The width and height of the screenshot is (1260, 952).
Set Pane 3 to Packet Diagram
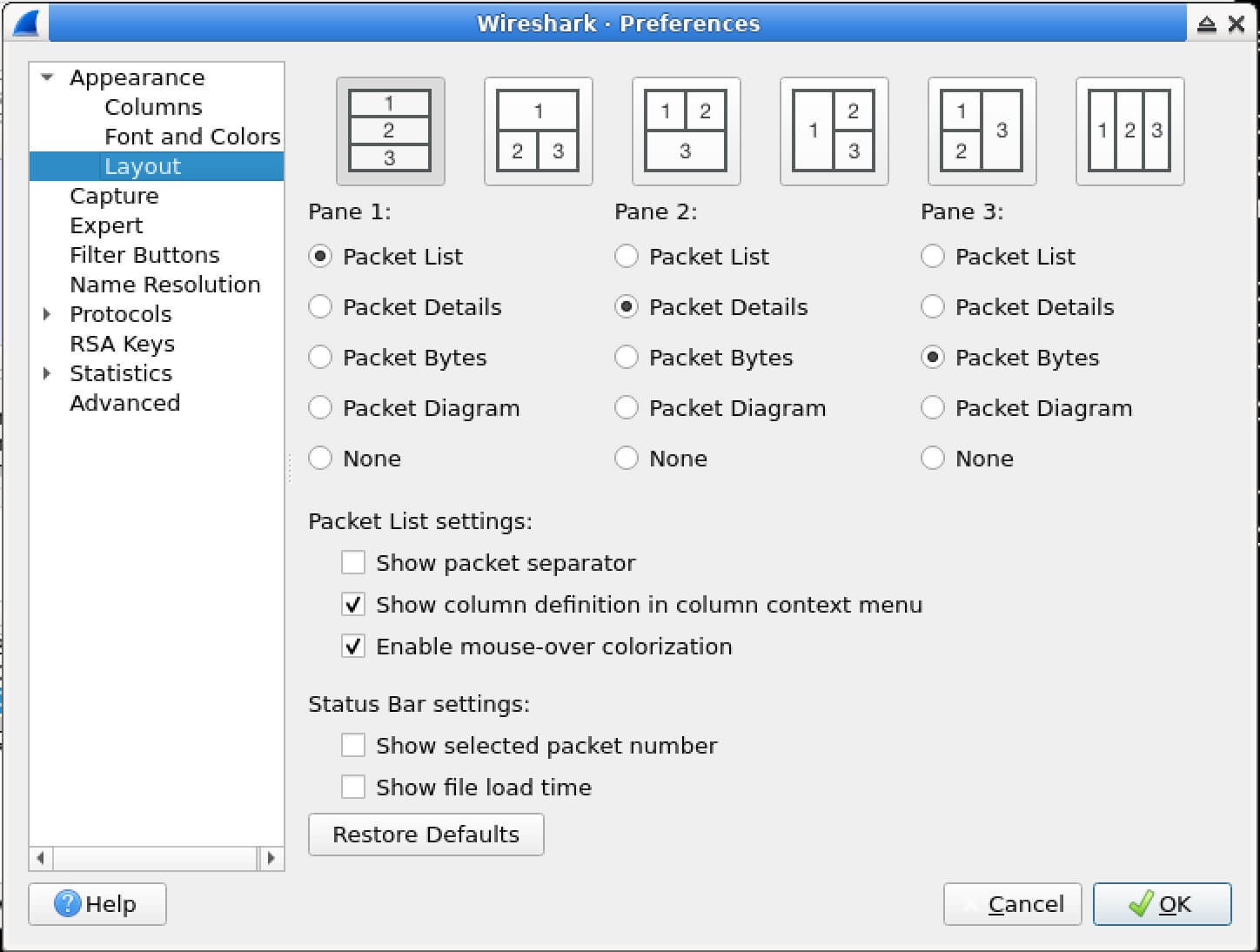tap(1027, 408)
